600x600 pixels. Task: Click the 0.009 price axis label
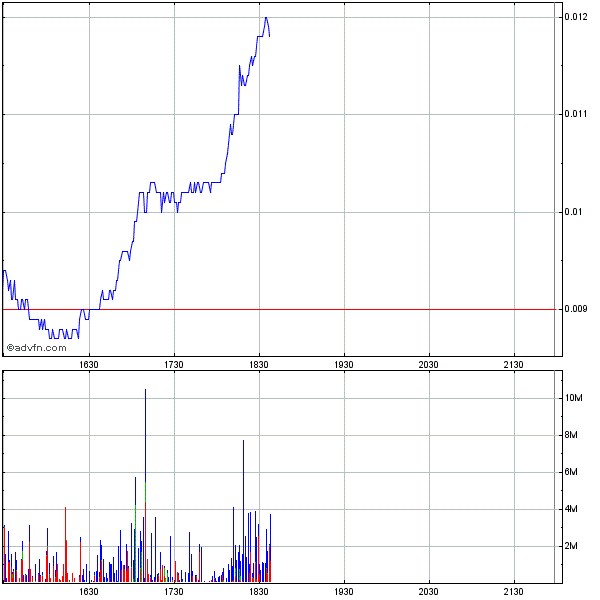[x=576, y=309]
